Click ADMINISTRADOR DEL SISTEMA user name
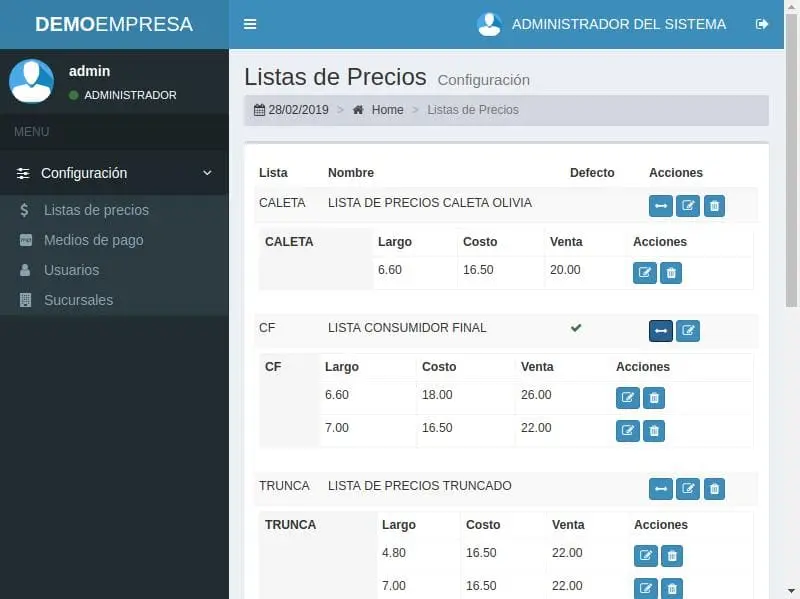800x599 pixels. (x=618, y=24)
